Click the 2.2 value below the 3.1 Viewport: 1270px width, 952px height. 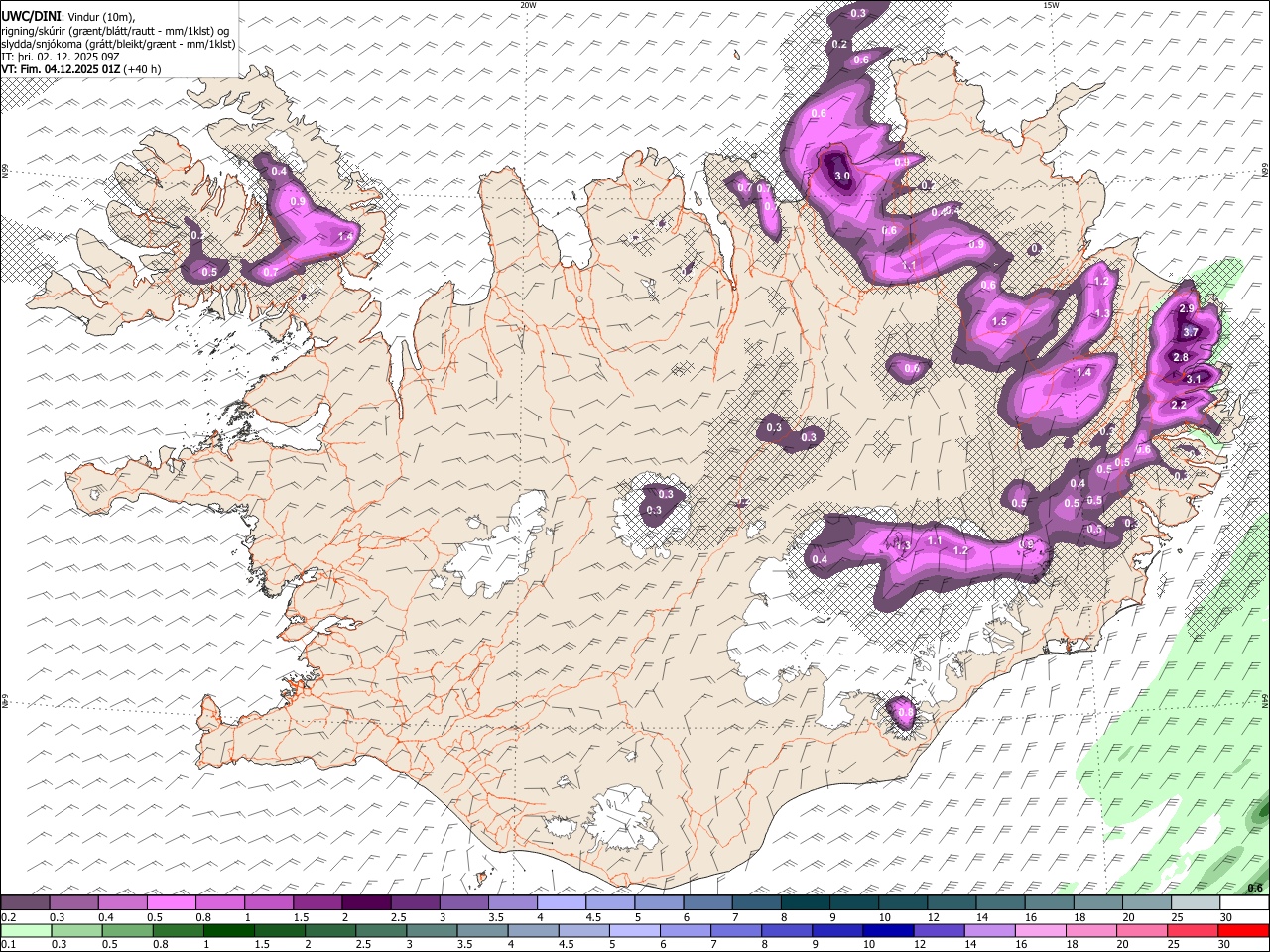pyautogui.click(x=1179, y=405)
